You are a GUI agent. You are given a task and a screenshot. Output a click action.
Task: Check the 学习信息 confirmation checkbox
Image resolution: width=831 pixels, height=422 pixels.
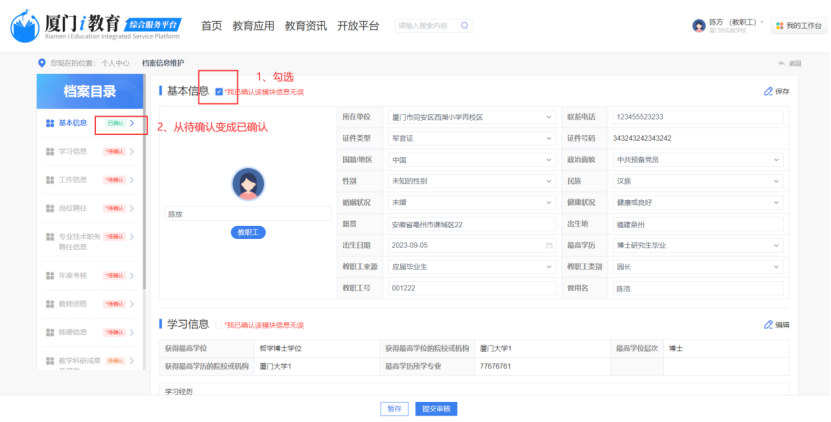pyautogui.click(x=219, y=325)
